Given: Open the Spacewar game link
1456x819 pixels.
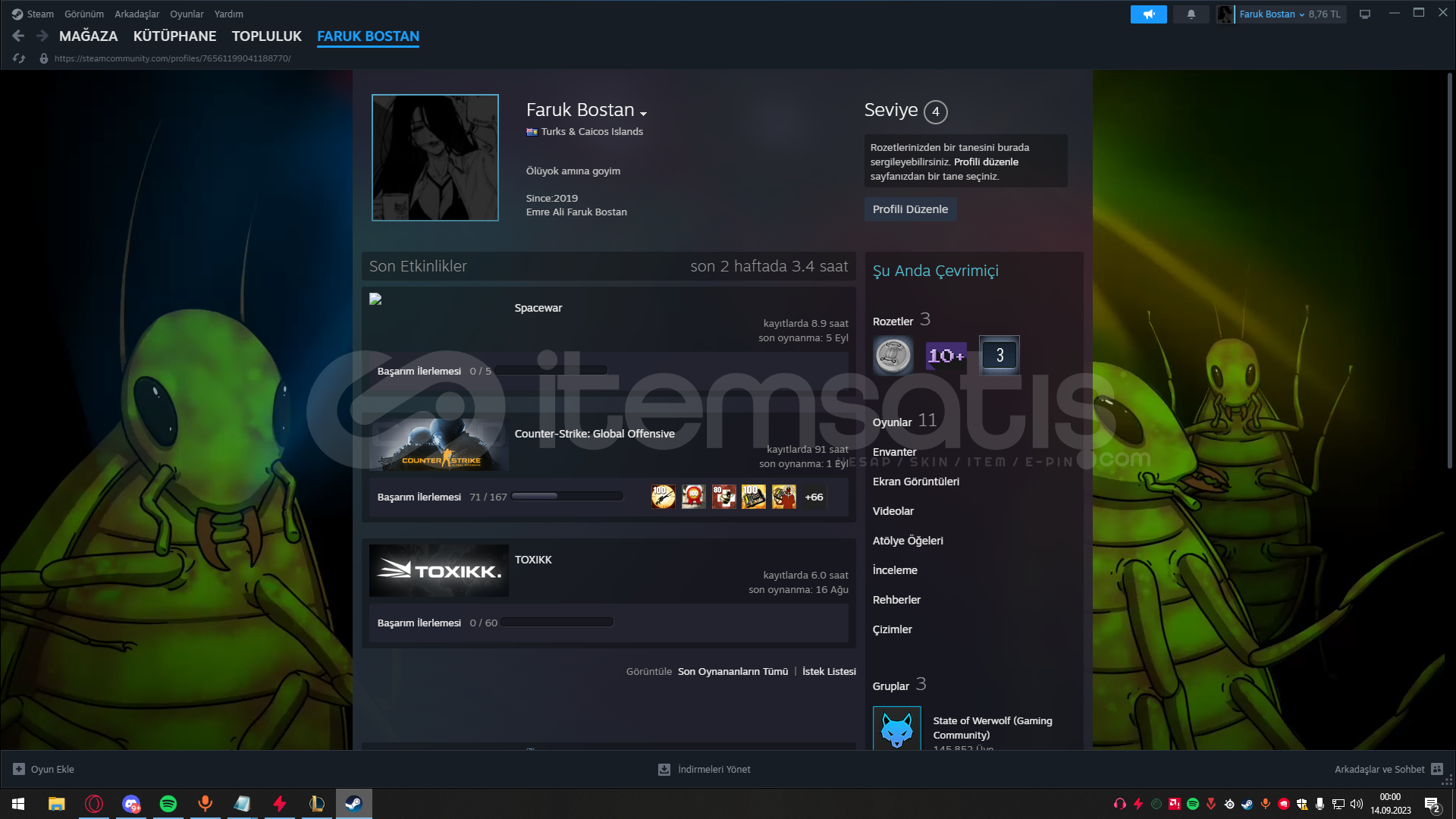Looking at the screenshot, I should [538, 308].
